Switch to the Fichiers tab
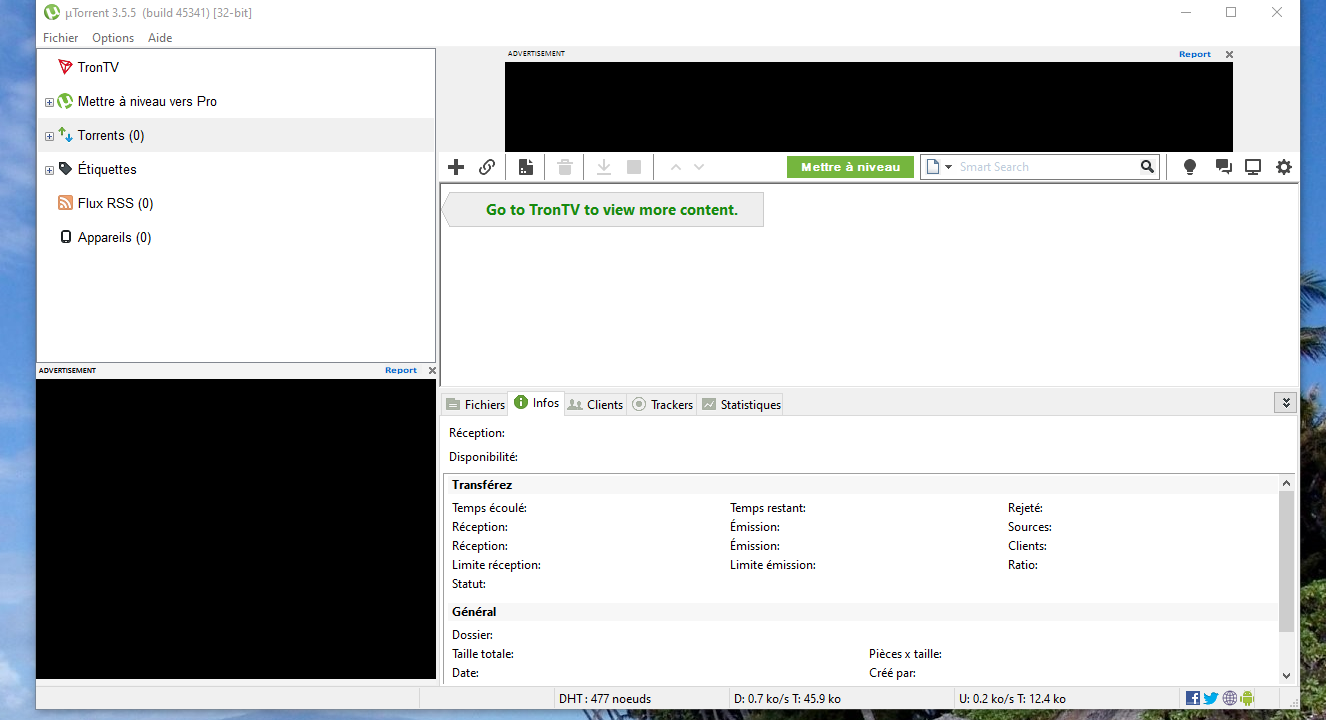The image size is (1326, 720). pos(475,404)
